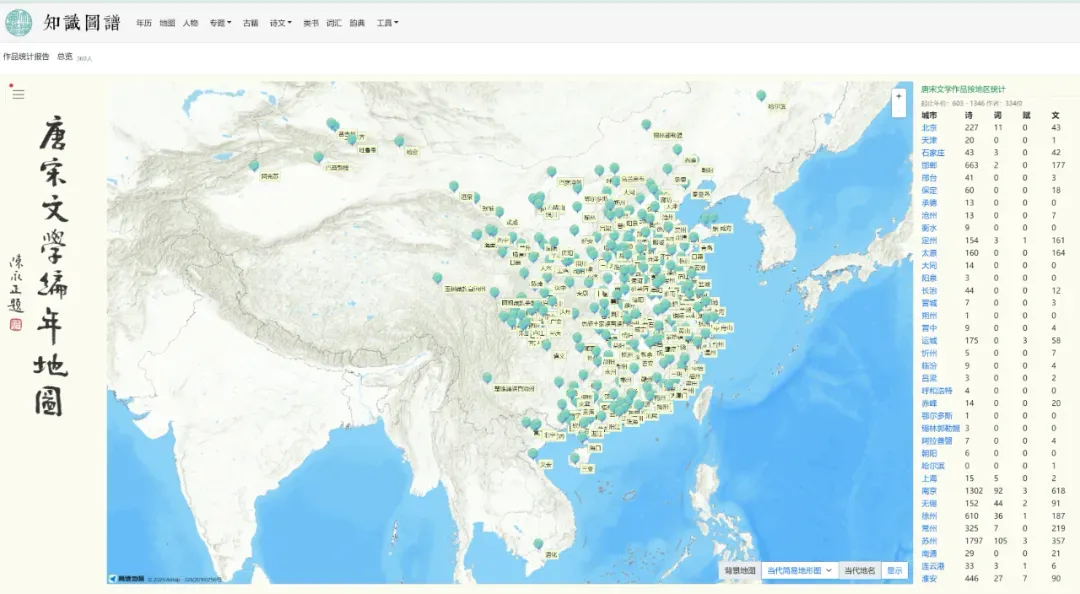
Task: Go to the 年历 menu item
Action: point(144,23)
